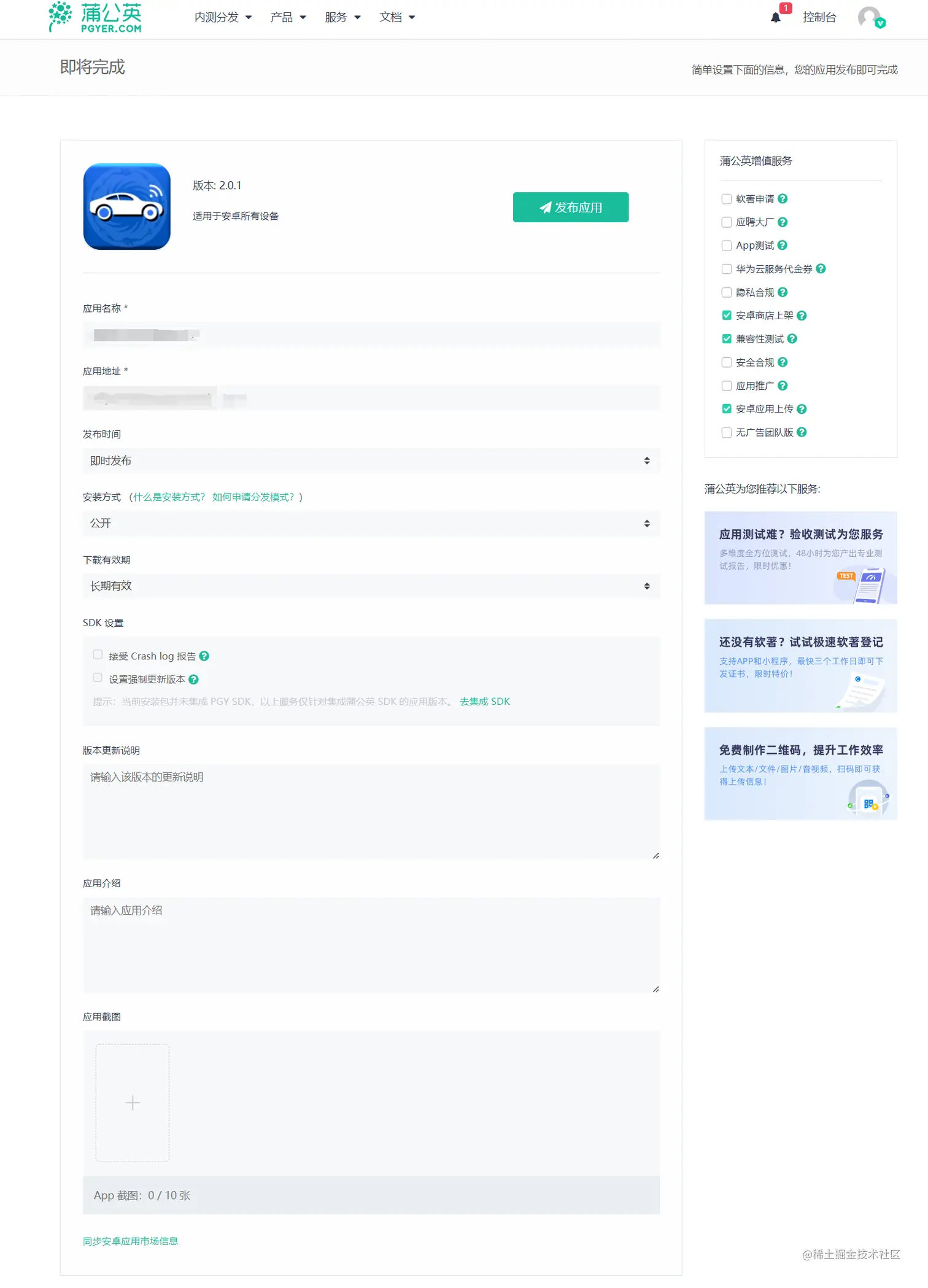The image size is (928, 1288).
Task: Click the blue car app icon
Action: pyautogui.click(x=127, y=207)
